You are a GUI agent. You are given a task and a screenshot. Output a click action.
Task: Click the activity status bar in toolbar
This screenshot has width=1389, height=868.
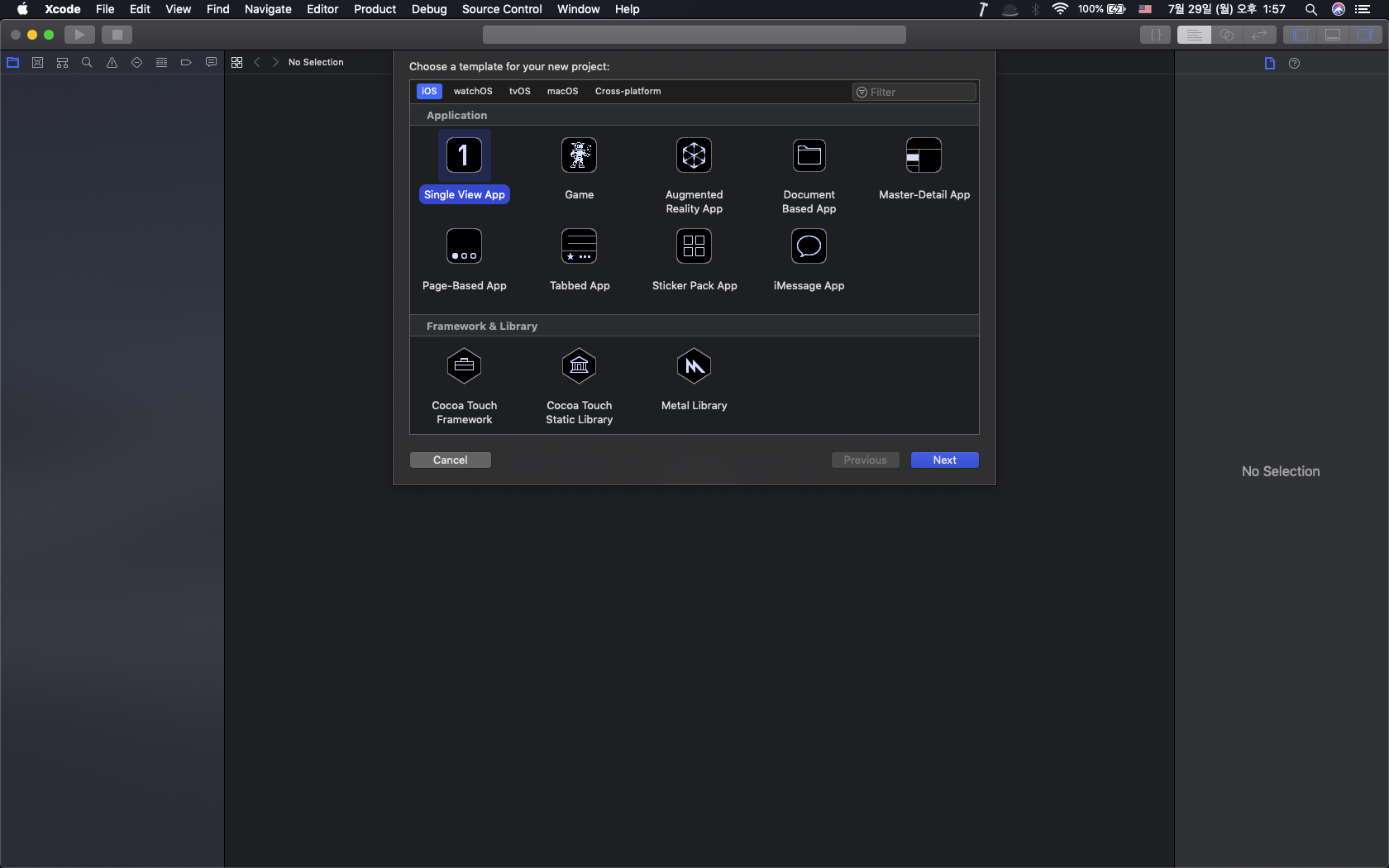coord(694,35)
